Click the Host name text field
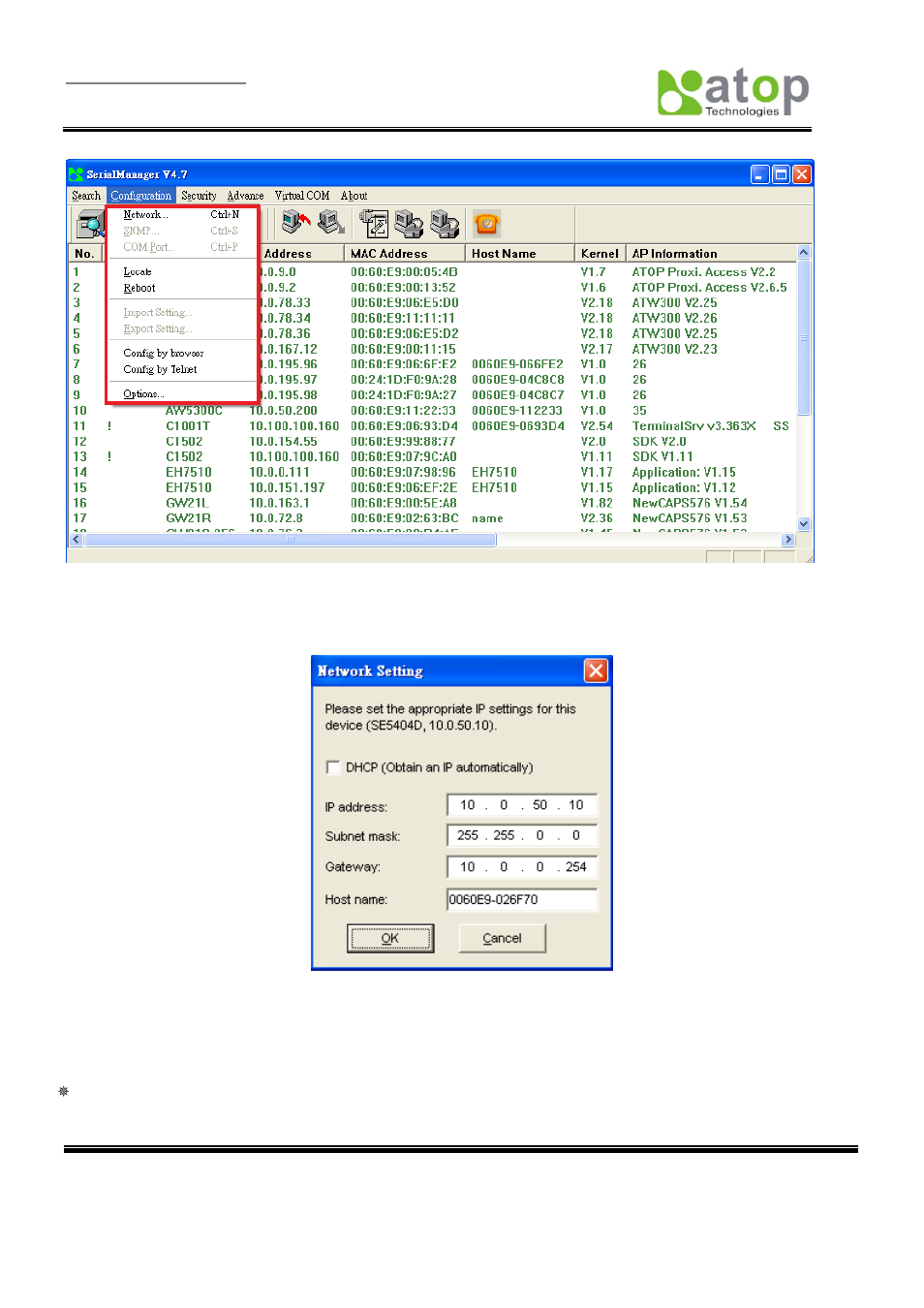The height and width of the screenshot is (1308, 924). tap(522, 899)
